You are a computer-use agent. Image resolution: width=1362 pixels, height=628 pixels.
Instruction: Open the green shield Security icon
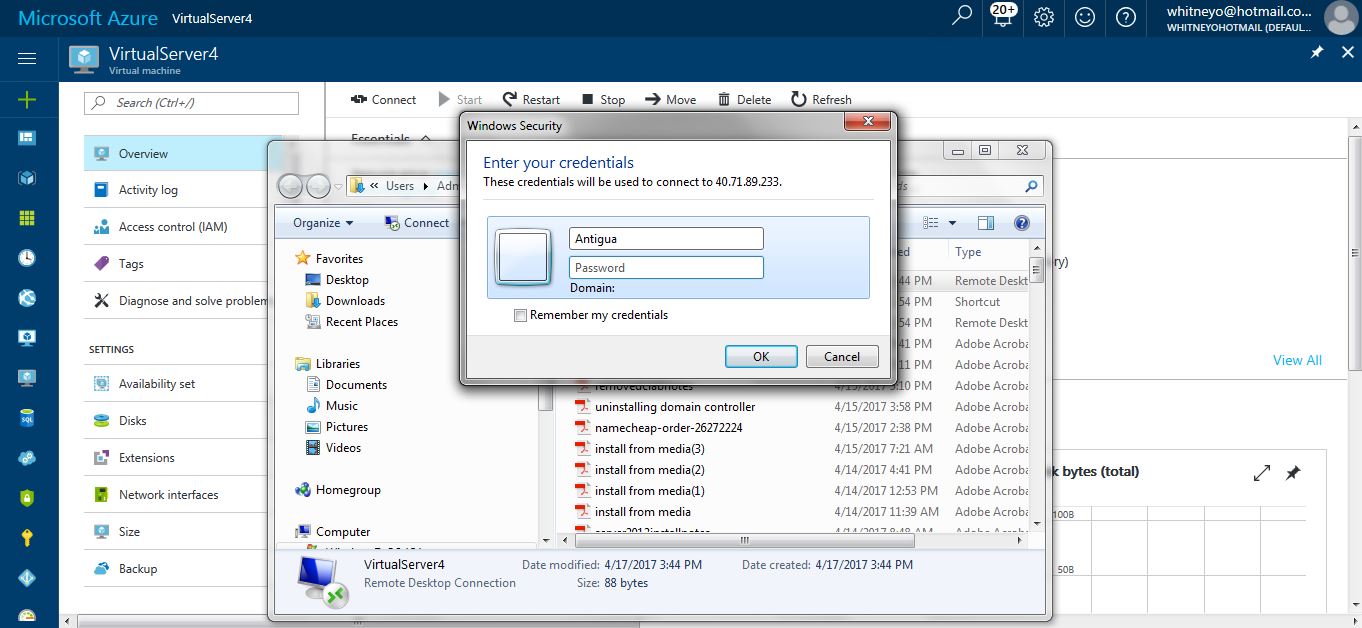(x=27, y=498)
